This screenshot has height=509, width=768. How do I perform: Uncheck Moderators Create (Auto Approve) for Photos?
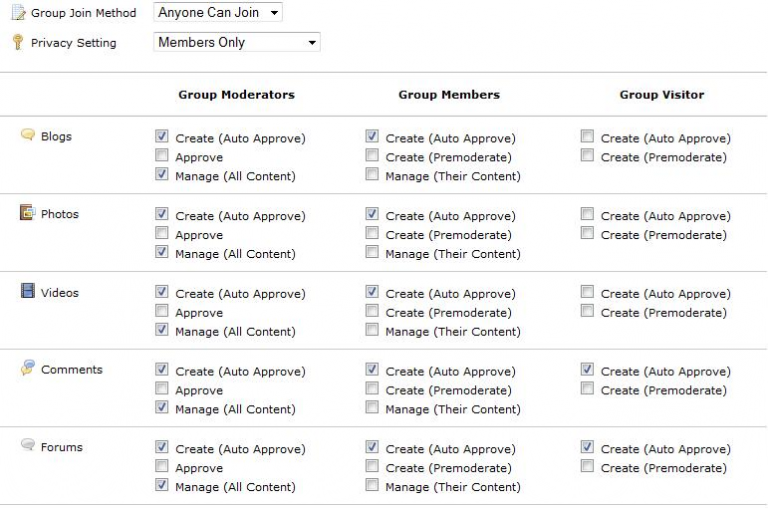(x=162, y=214)
